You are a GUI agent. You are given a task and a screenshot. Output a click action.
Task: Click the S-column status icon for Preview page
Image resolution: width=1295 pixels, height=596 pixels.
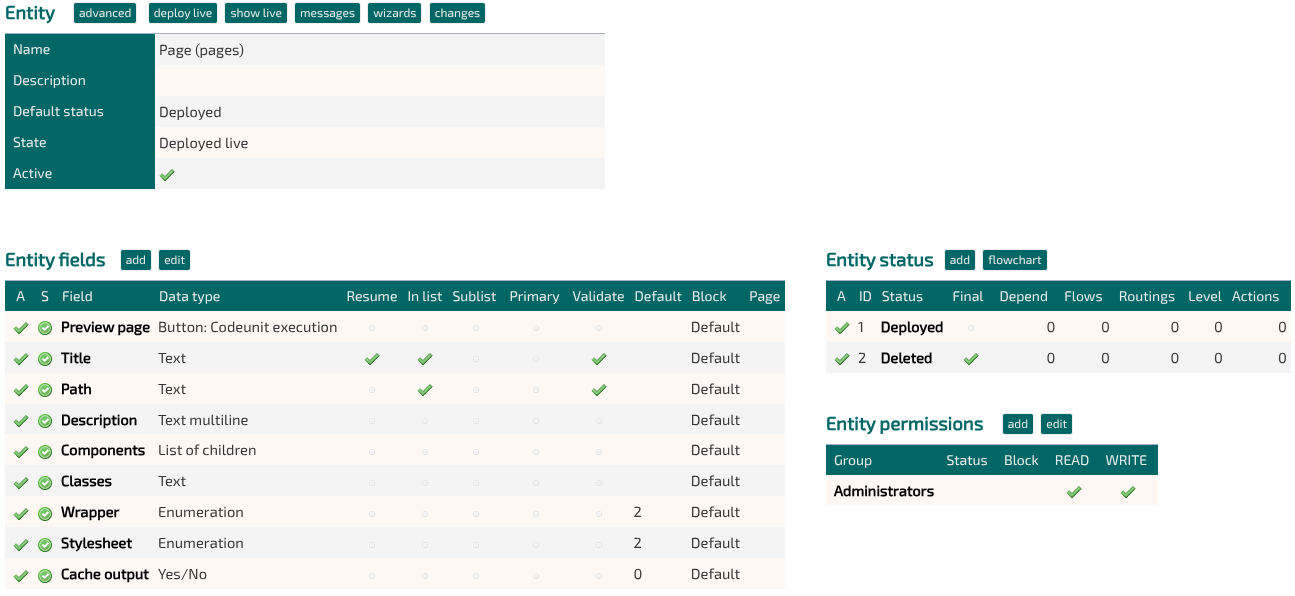point(45,328)
